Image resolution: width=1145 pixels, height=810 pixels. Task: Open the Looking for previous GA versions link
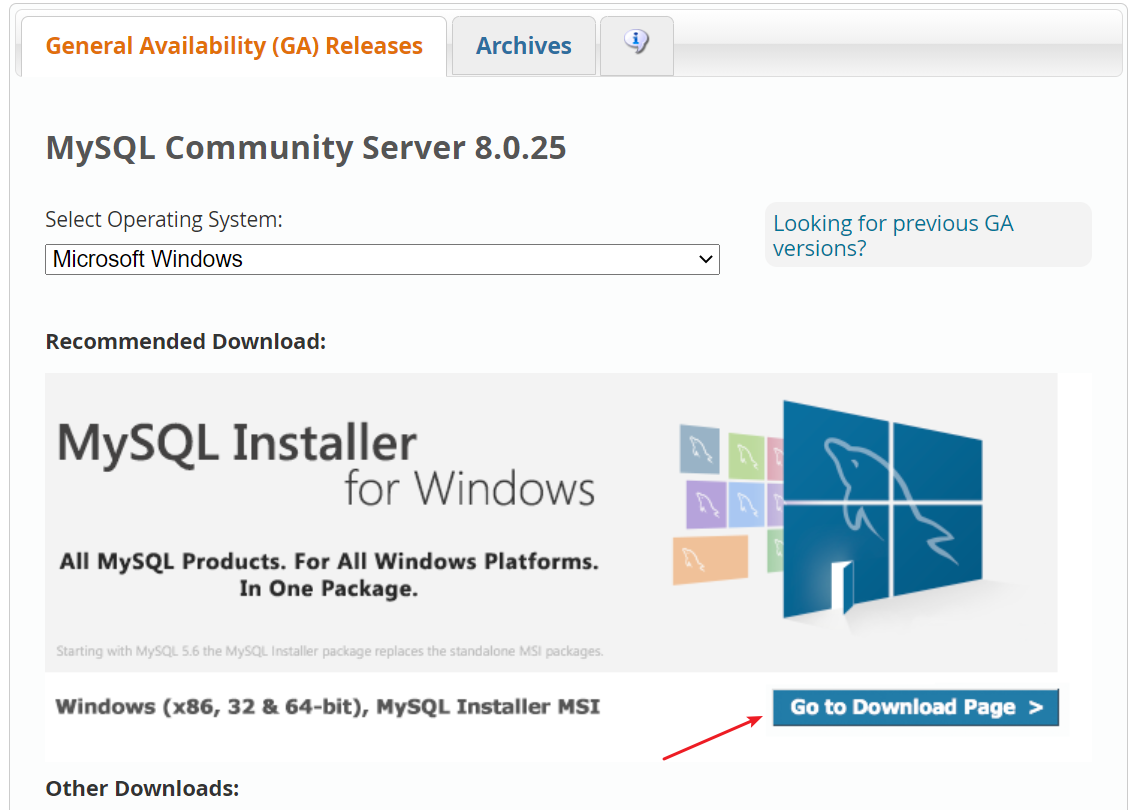pyautogui.click(x=893, y=236)
